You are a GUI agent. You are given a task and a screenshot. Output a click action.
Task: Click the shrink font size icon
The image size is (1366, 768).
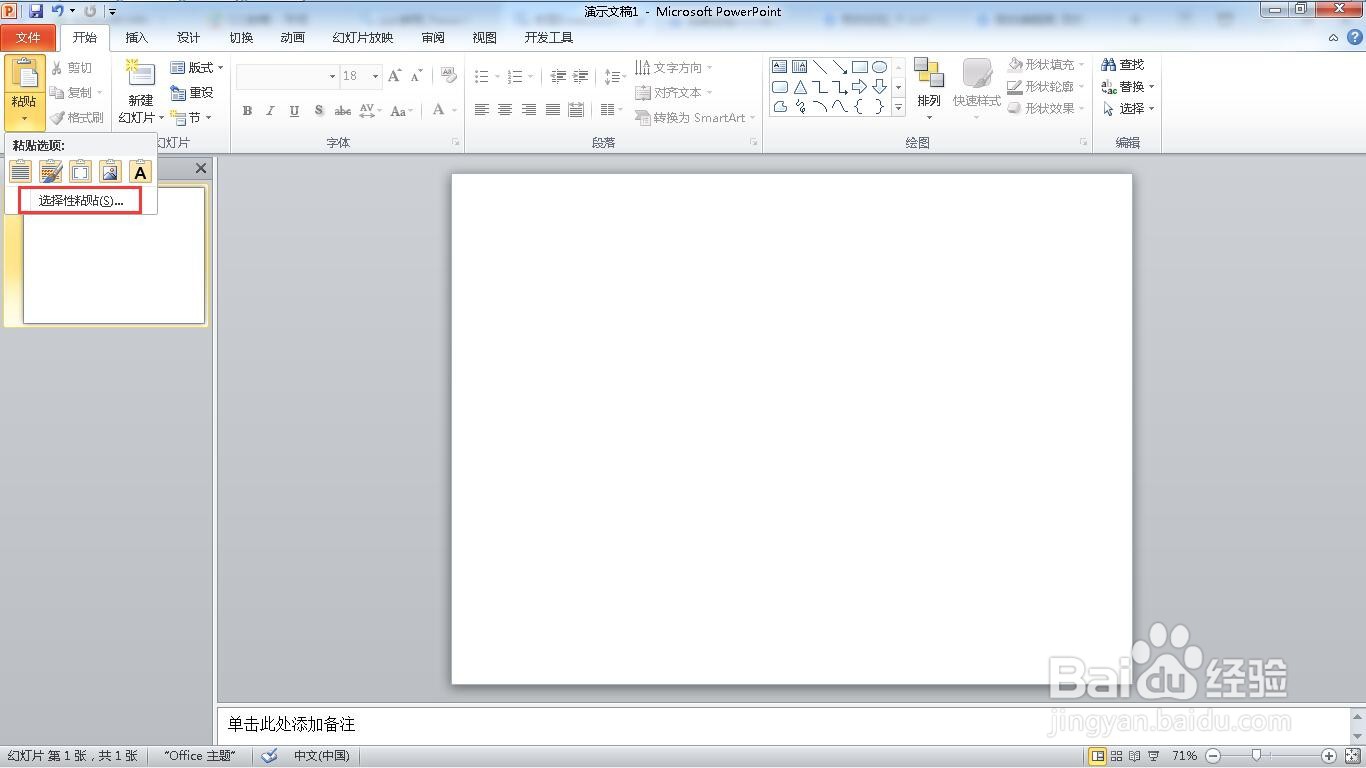[416, 76]
